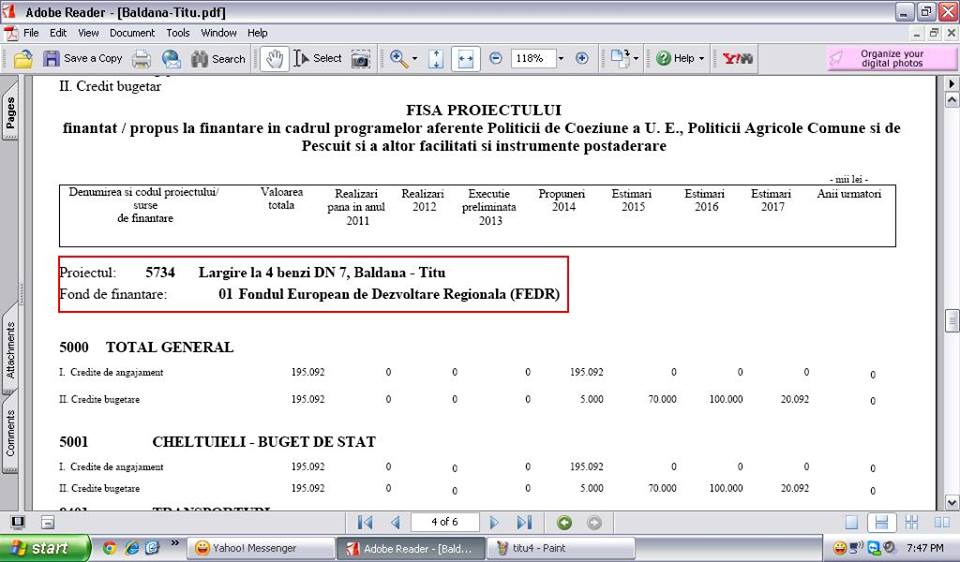Switch to continuous page layout
Screen dimensions: 960x562
click(x=881, y=522)
